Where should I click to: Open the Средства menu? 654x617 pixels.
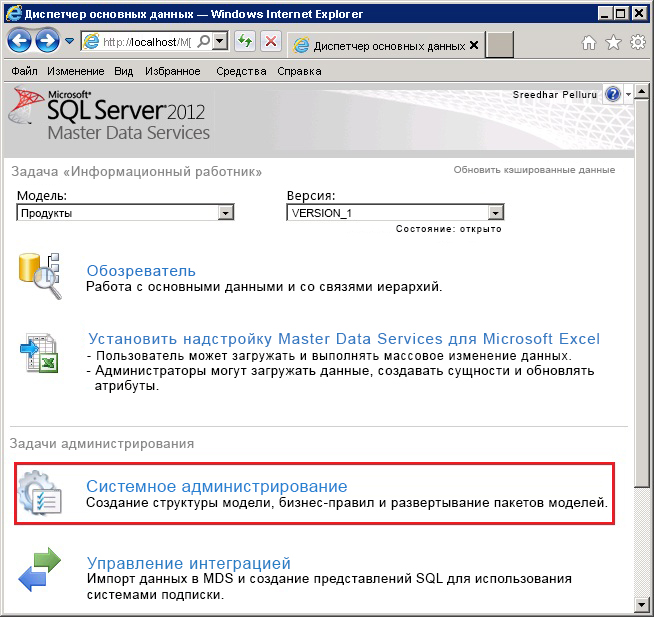click(241, 71)
